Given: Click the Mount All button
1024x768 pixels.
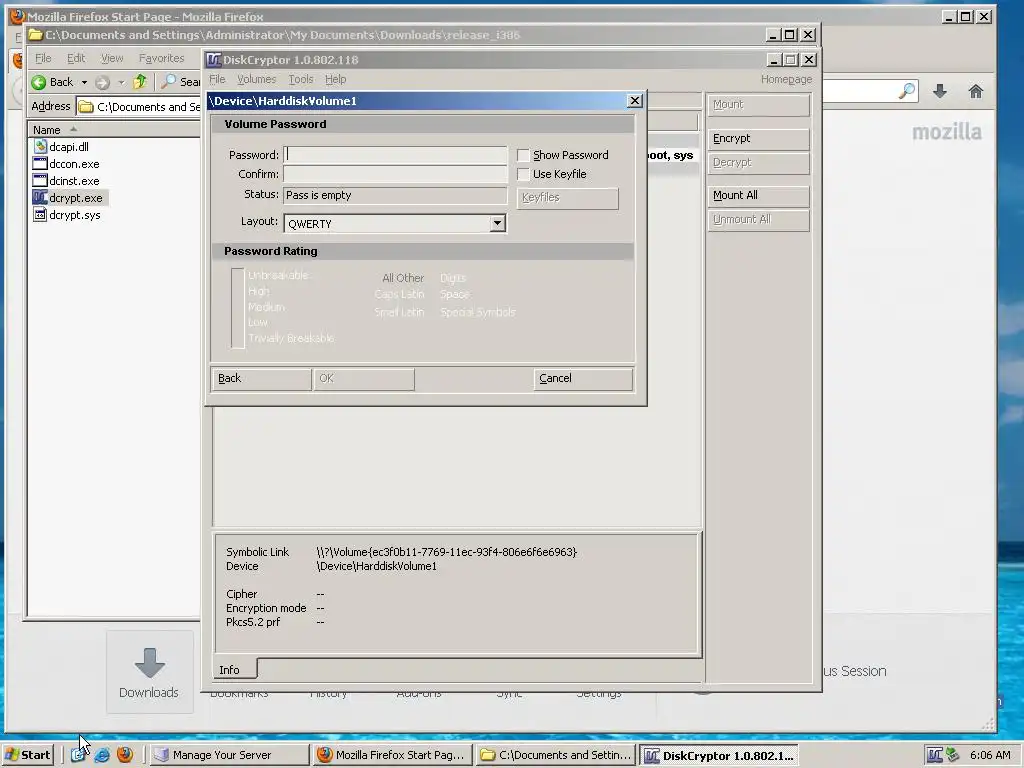Looking at the screenshot, I should click(x=758, y=195).
